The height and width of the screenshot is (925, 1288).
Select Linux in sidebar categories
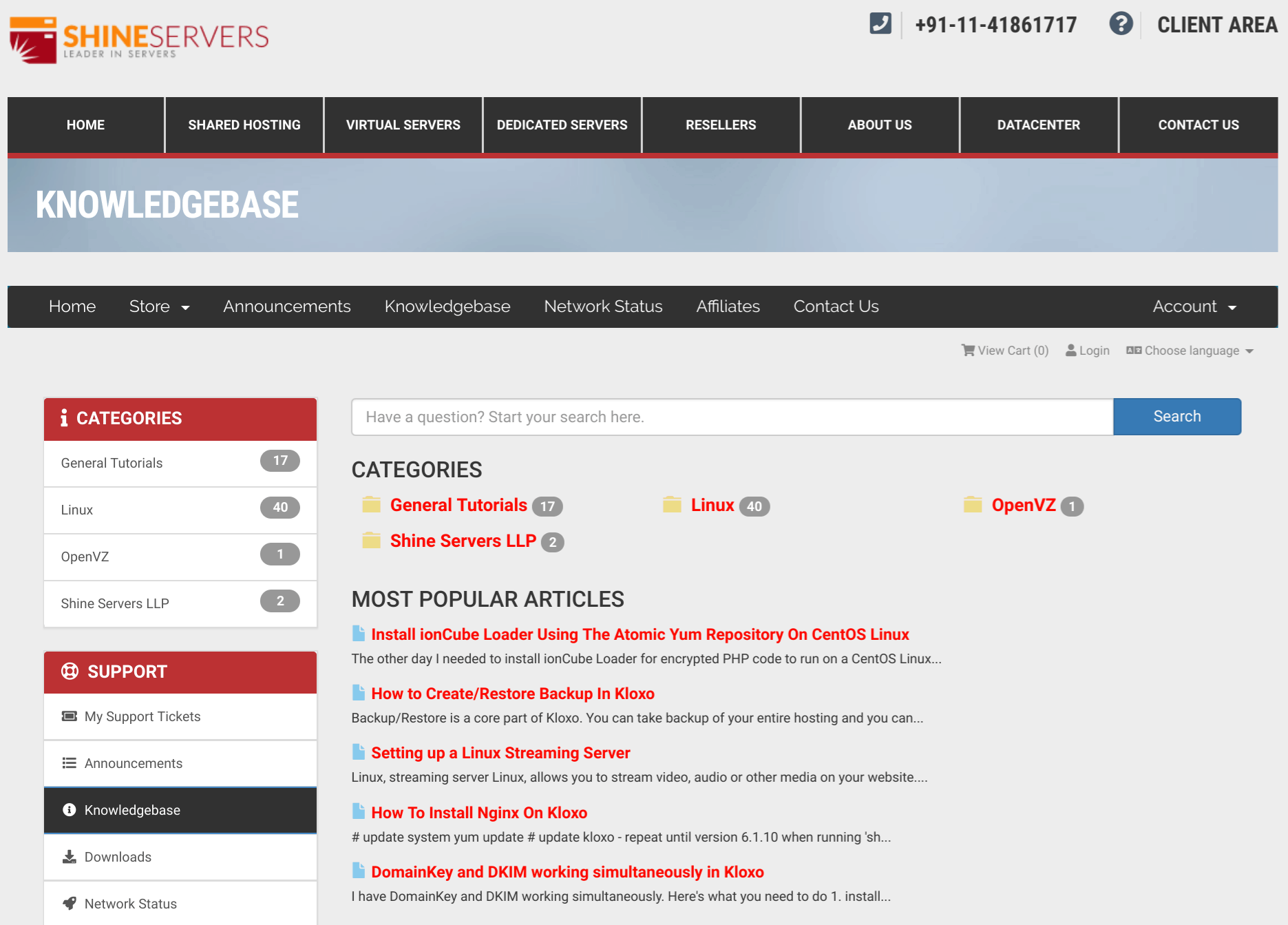point(180,510)
